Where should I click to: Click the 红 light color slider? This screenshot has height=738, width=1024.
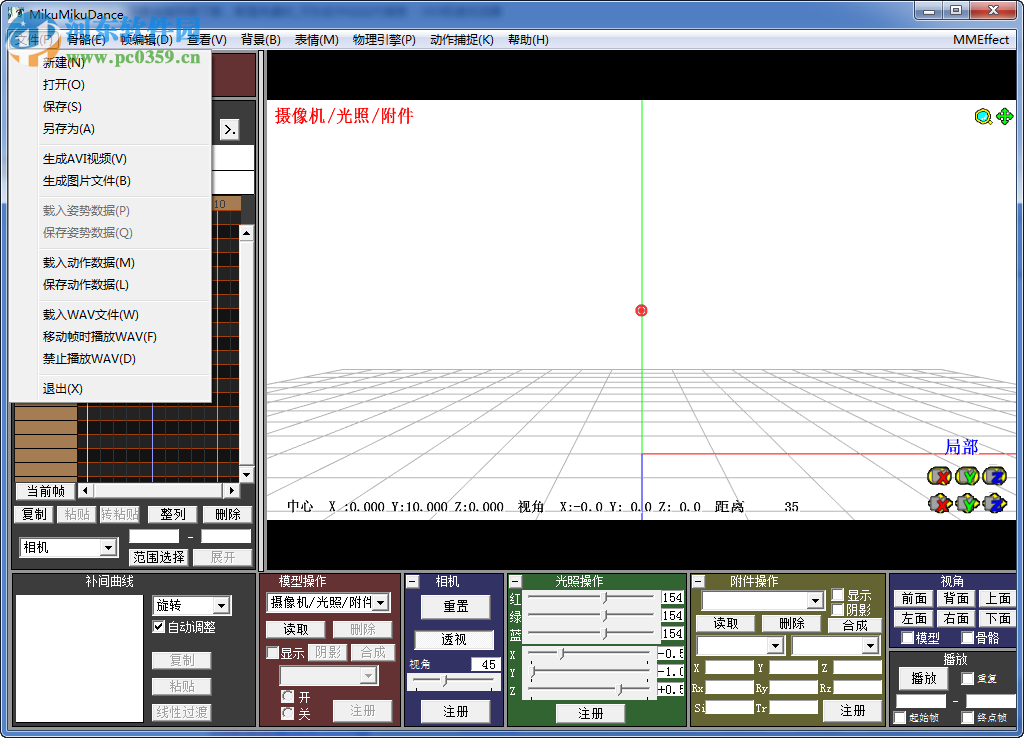pos(603,598)
